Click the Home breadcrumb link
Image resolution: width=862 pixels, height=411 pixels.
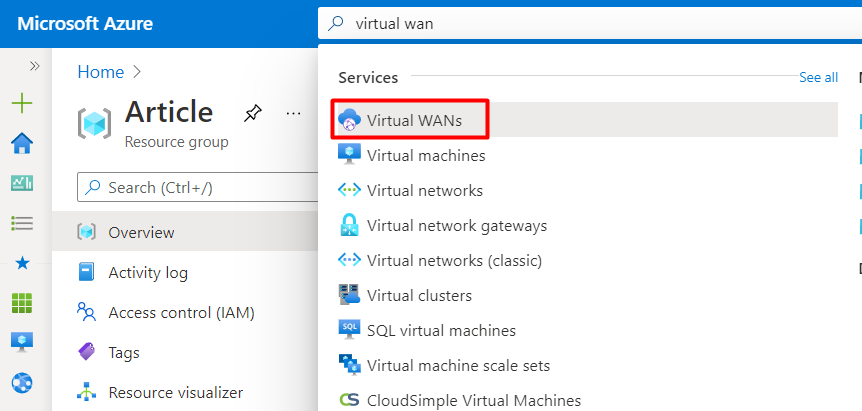click(101, 72)
